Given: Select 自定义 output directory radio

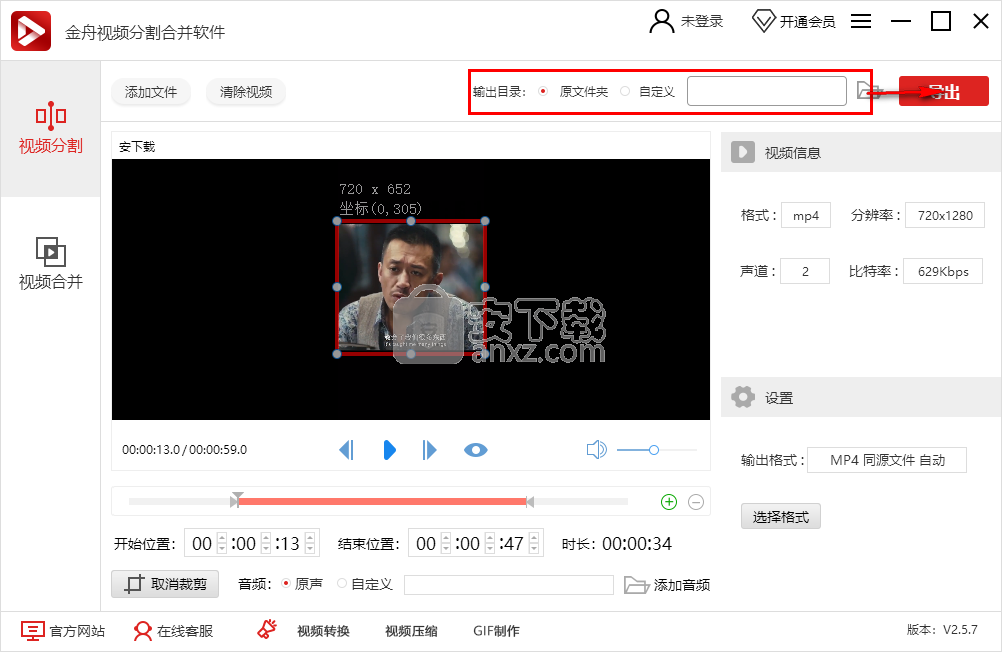Looking at the screenshot, I should [625, 91].
